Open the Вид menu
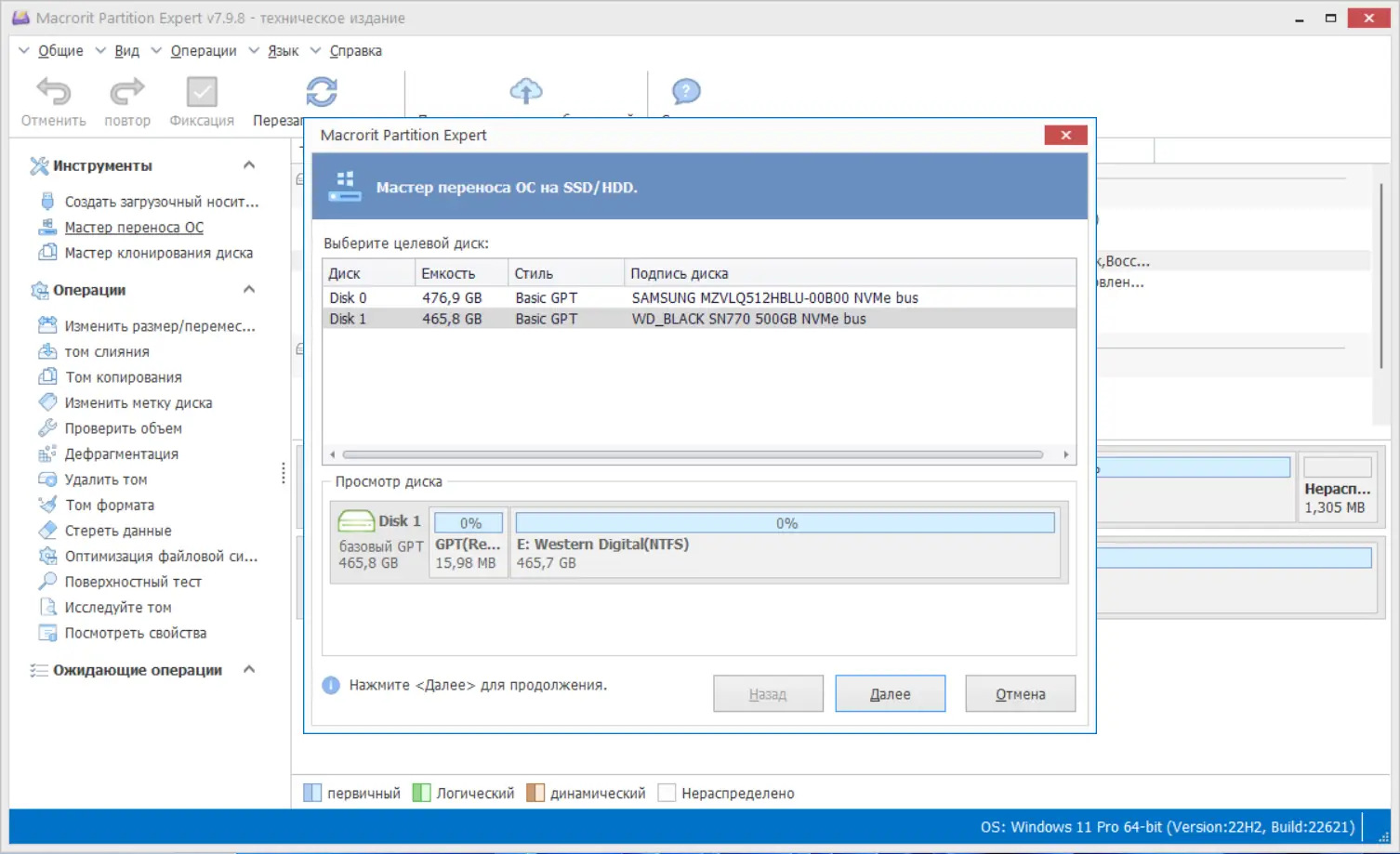The width and height of the screenshot is (1400, 854). [x=126, y=51]
